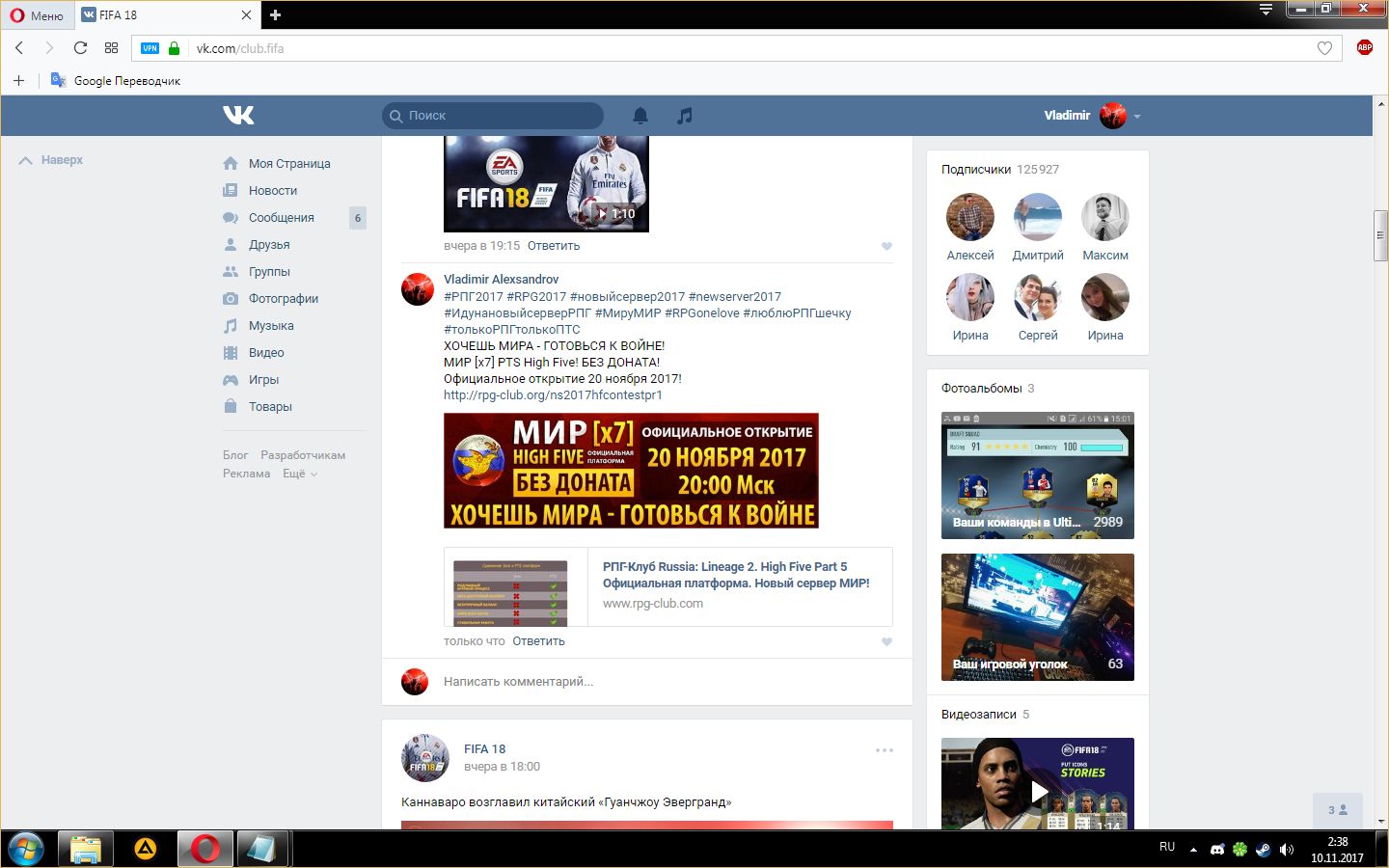Screen dimensions: 1389x868
Task: Open Видео in the sidebar
Action: click(x=266, y=353)
